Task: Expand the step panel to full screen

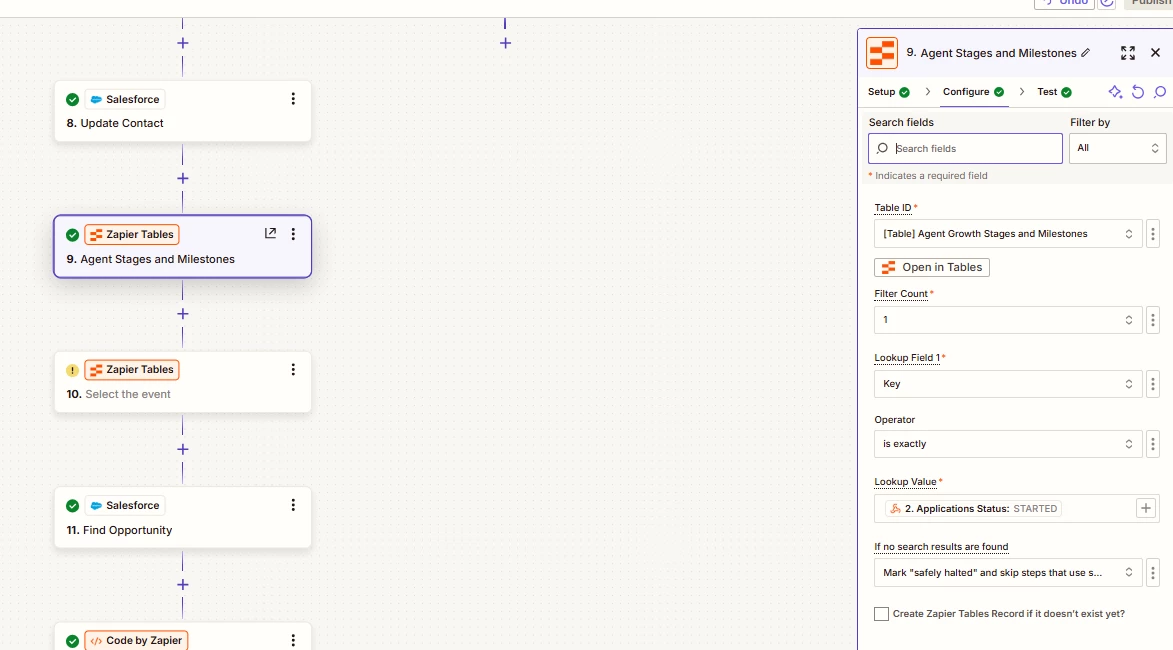Action: (x=1127, y=52)
